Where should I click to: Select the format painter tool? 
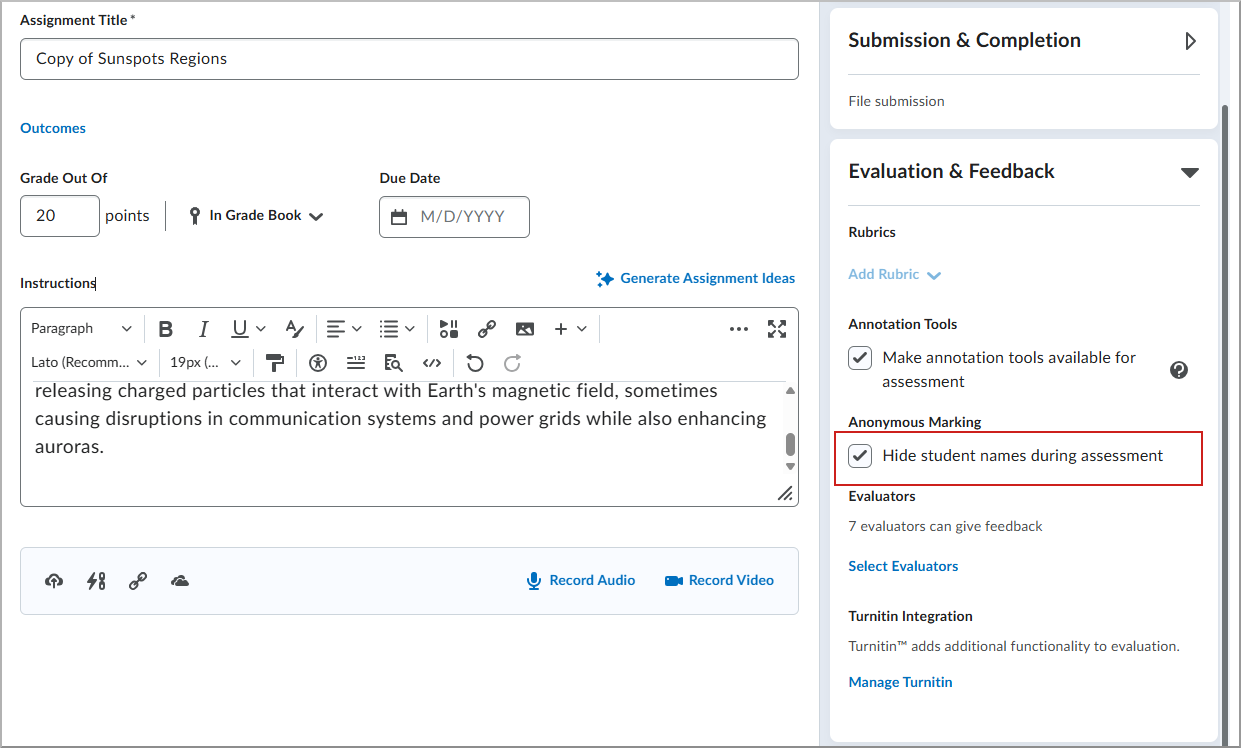point(275,363)
